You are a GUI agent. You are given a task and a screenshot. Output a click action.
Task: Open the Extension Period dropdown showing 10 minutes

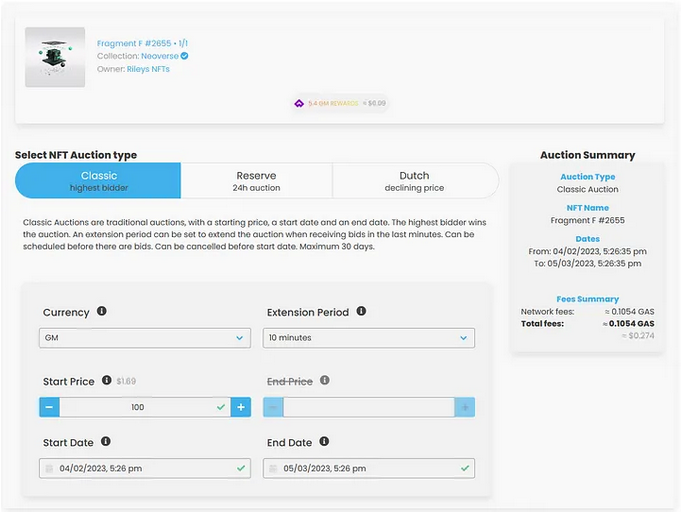(369, 338)
